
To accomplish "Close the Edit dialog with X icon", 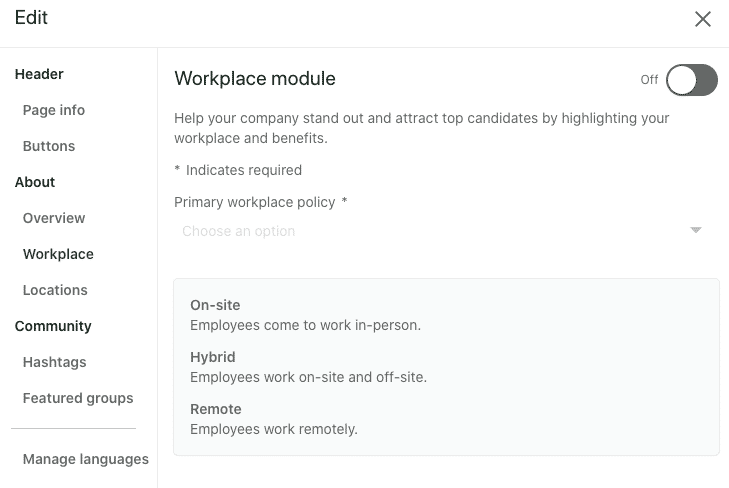I will [x=702, y=19].
